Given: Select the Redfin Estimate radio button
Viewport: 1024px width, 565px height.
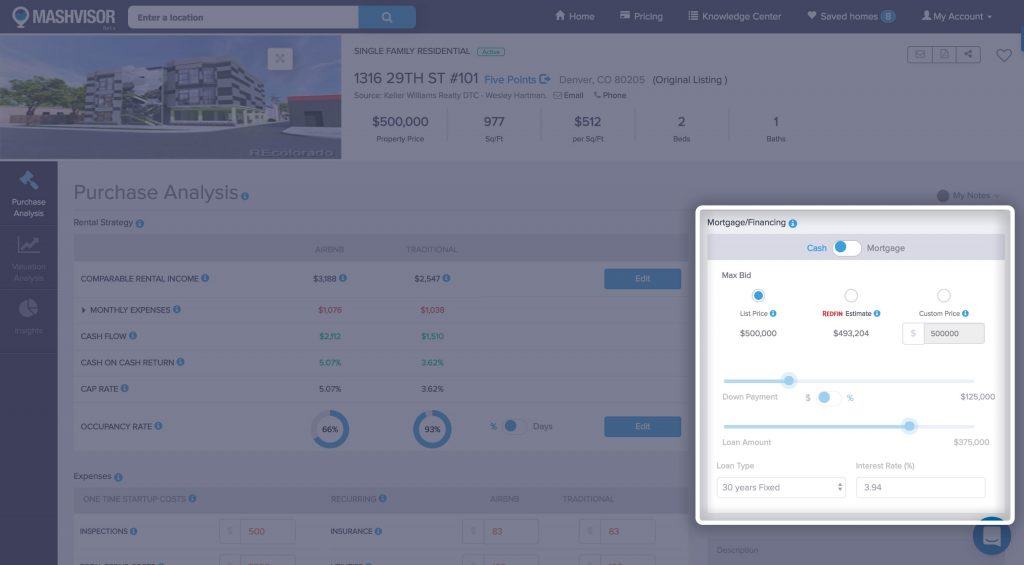Looking at the screenshot, I should coord(851,295).
